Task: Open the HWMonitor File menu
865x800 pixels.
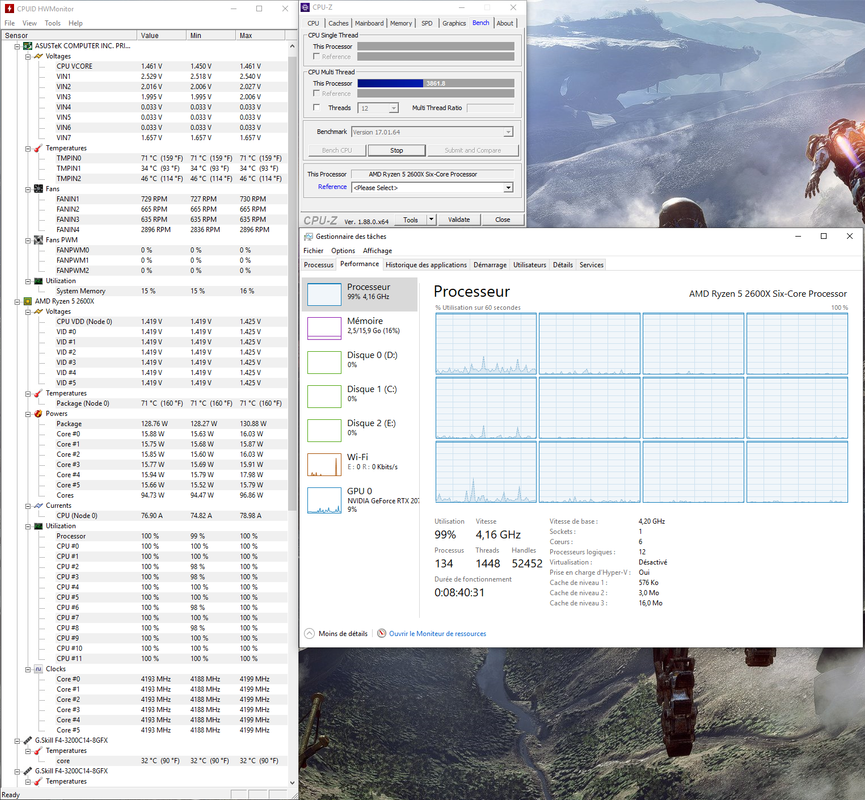Action: (10, 23)
